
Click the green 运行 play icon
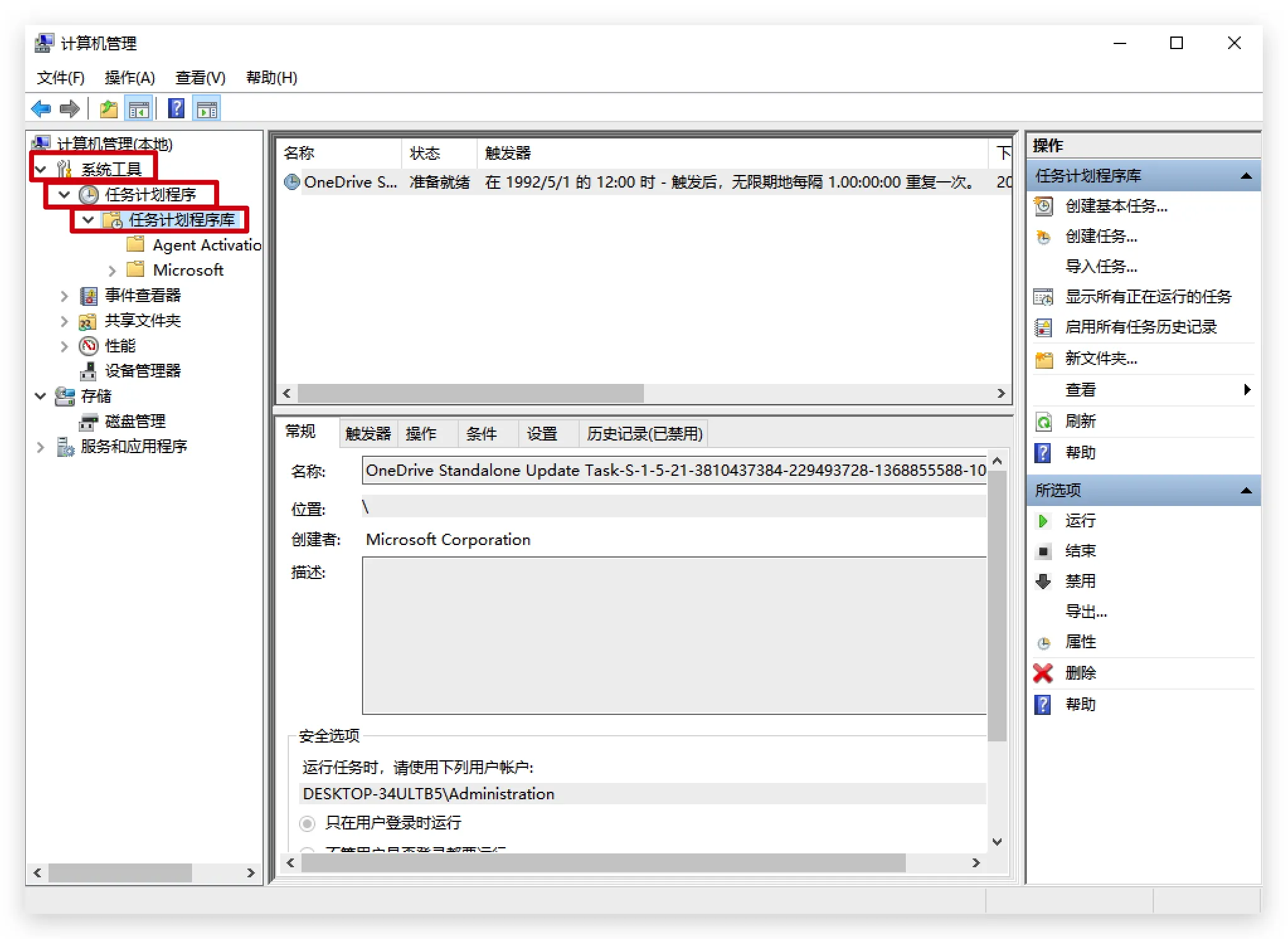pos(1043,520)
